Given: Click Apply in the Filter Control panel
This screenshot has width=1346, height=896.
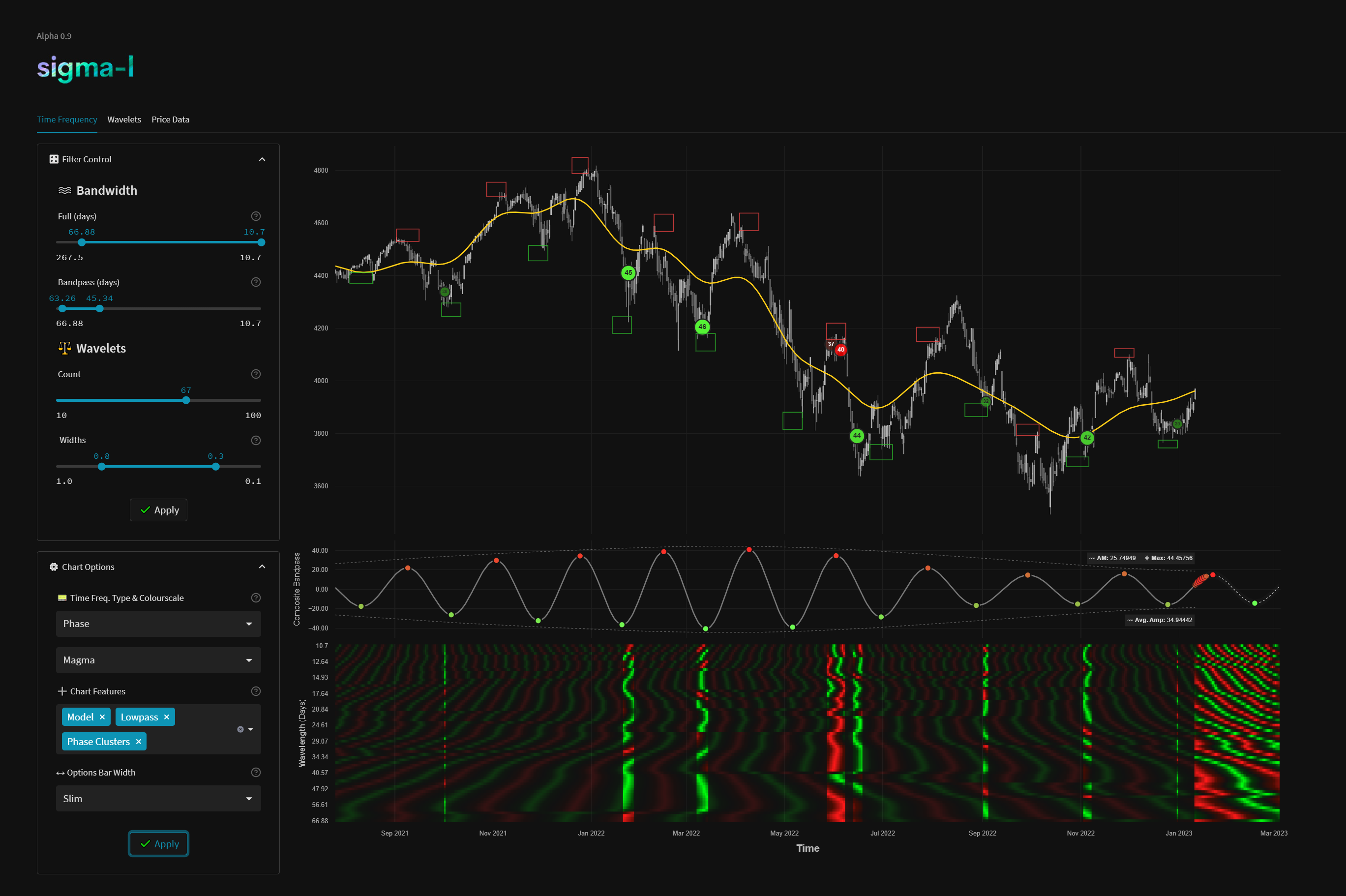Looking at the screenshot, I should 158,509.
